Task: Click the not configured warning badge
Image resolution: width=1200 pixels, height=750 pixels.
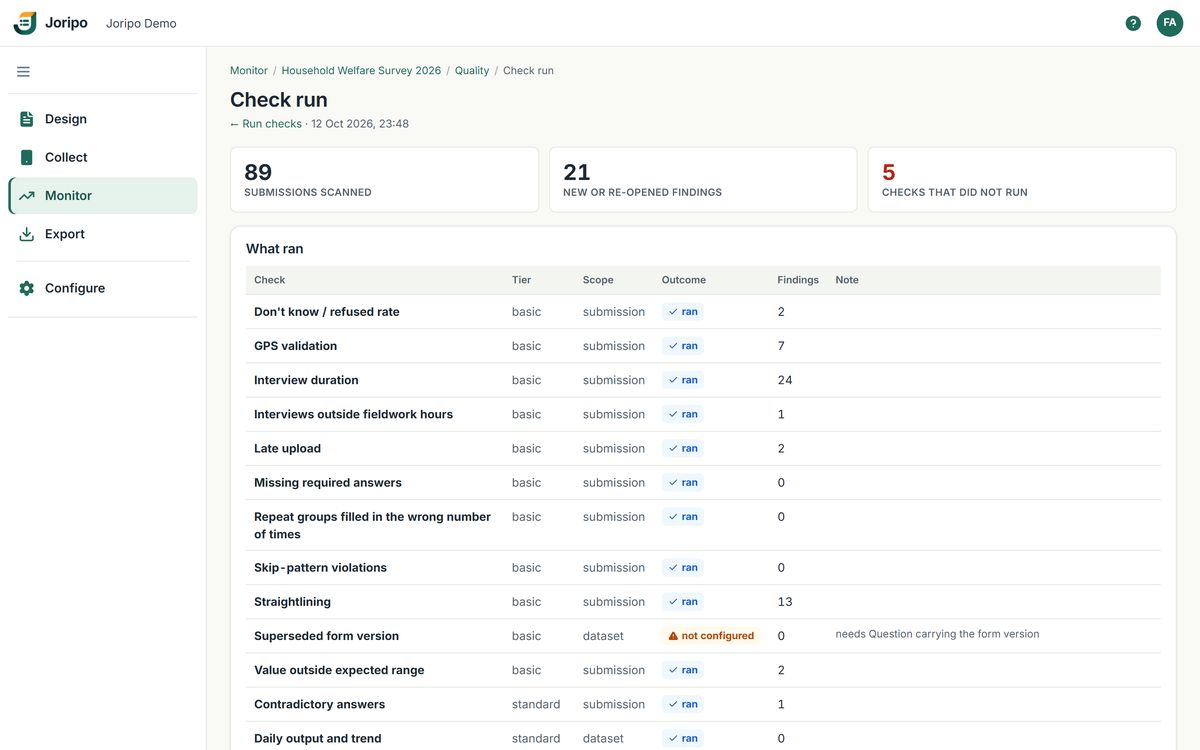Action: point(711,636)
